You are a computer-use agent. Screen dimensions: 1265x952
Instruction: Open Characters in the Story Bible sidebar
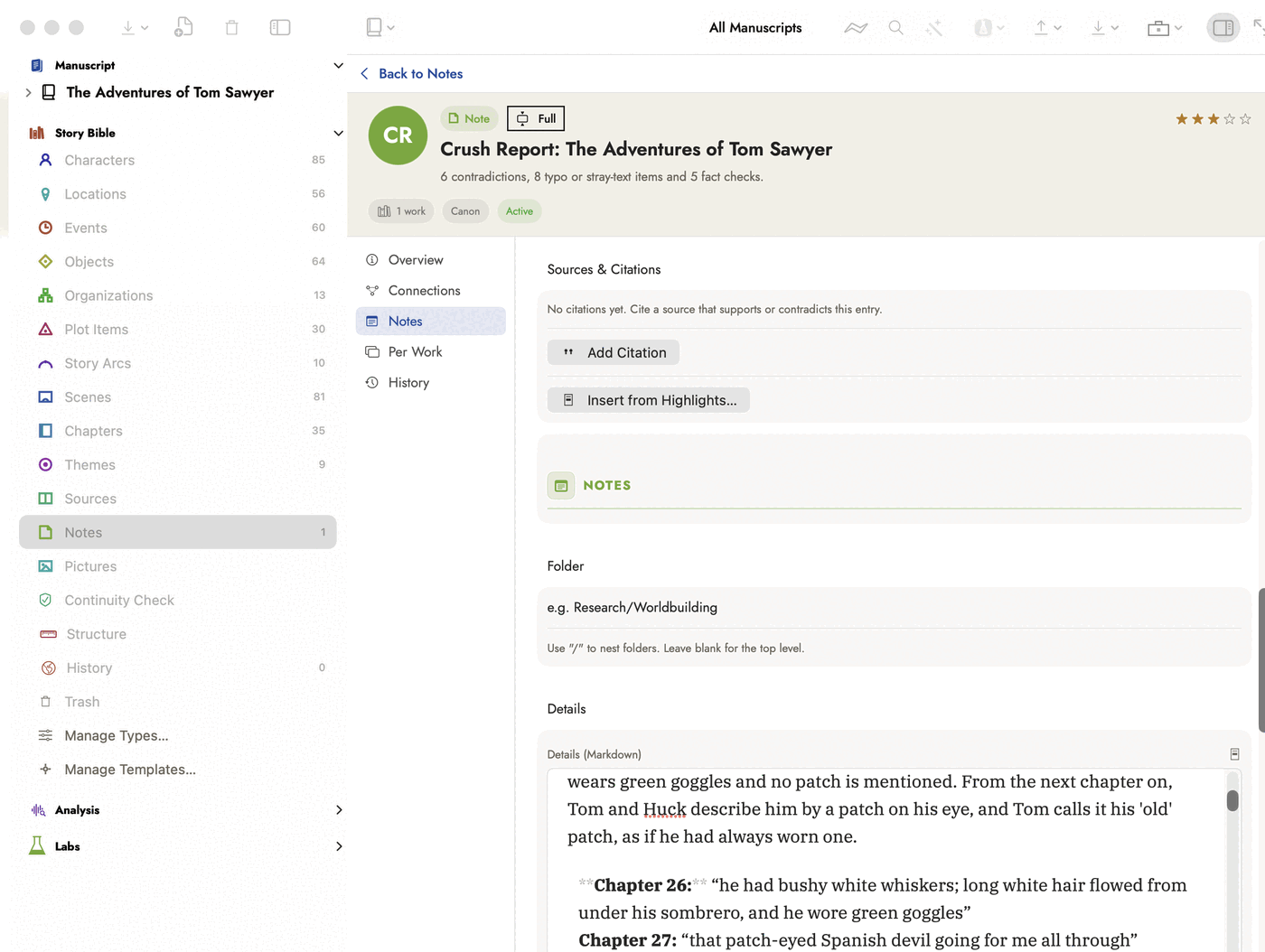click(x=177, y=160)
